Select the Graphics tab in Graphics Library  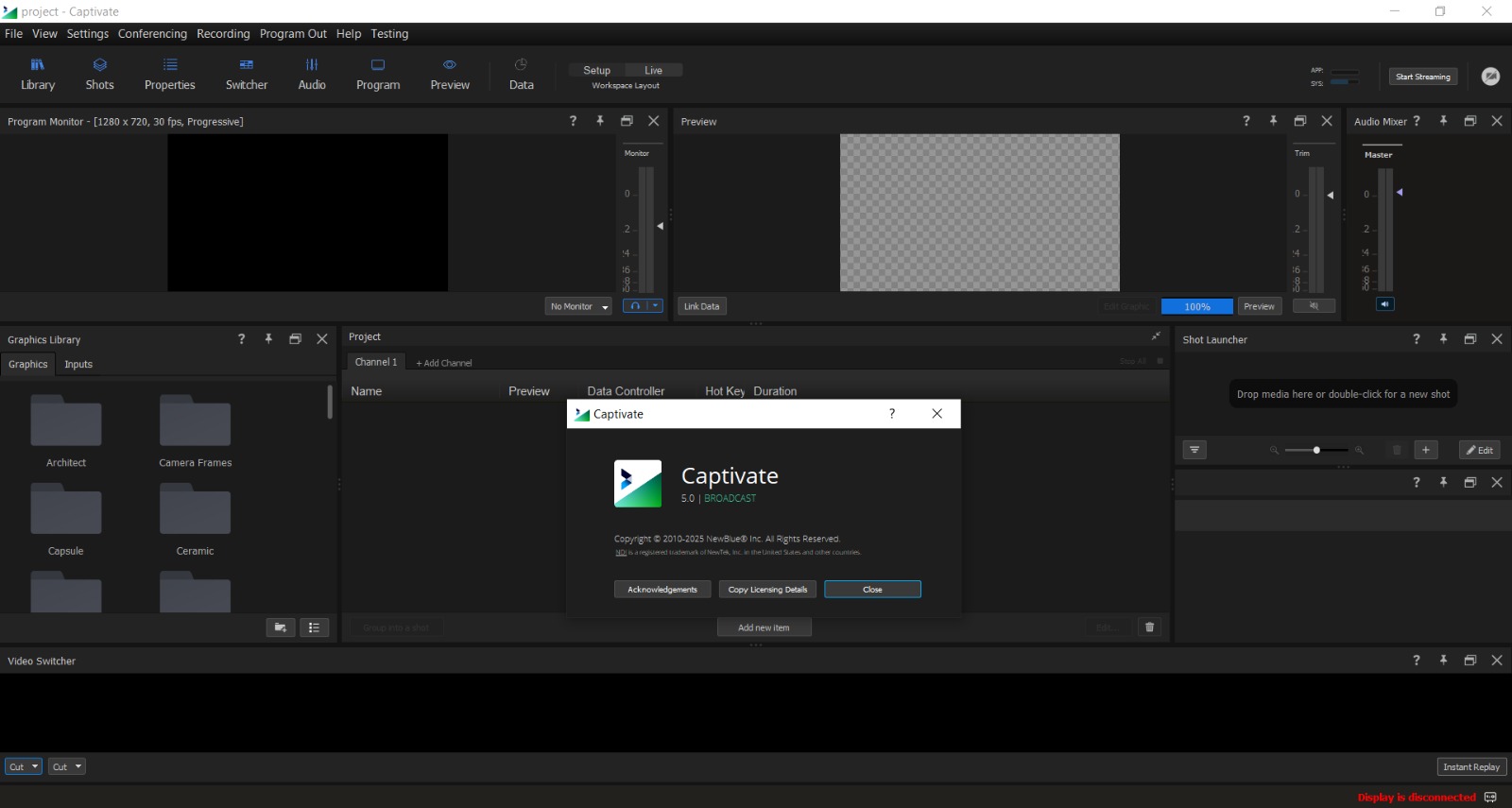click(28, 364)
